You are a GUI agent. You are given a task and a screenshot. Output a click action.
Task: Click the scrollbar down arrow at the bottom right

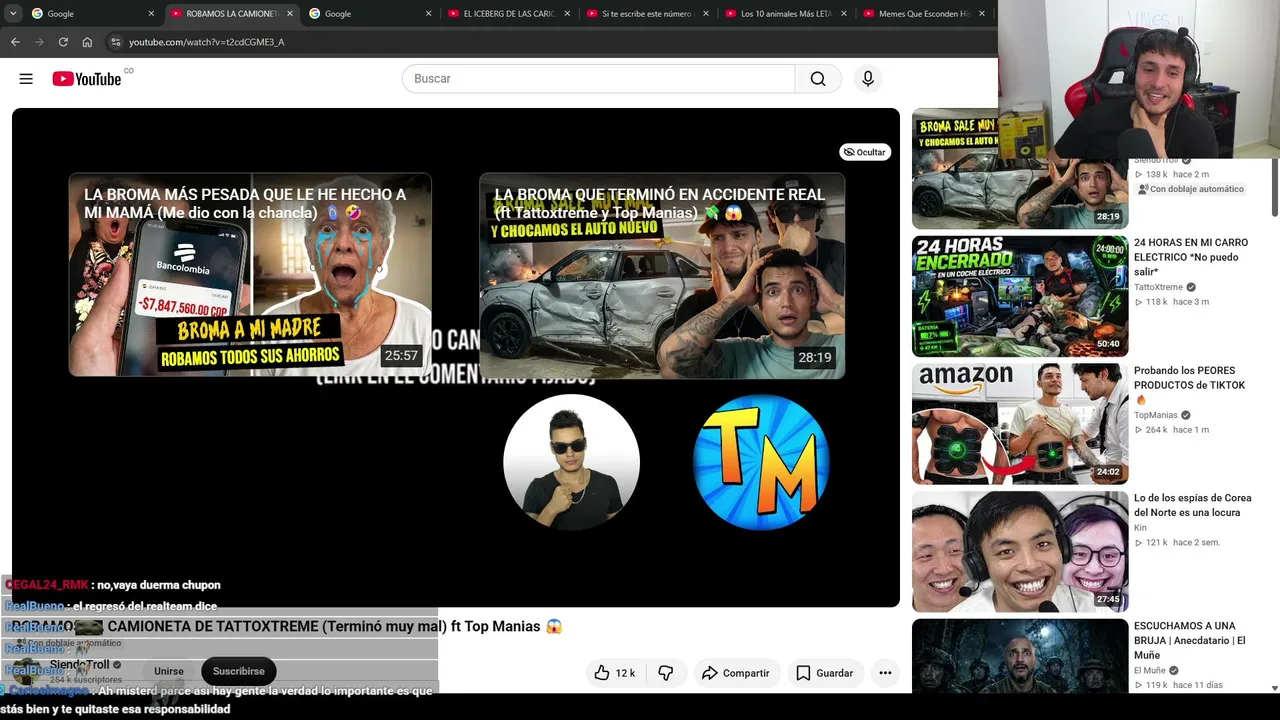click(x=1274, y=688)
